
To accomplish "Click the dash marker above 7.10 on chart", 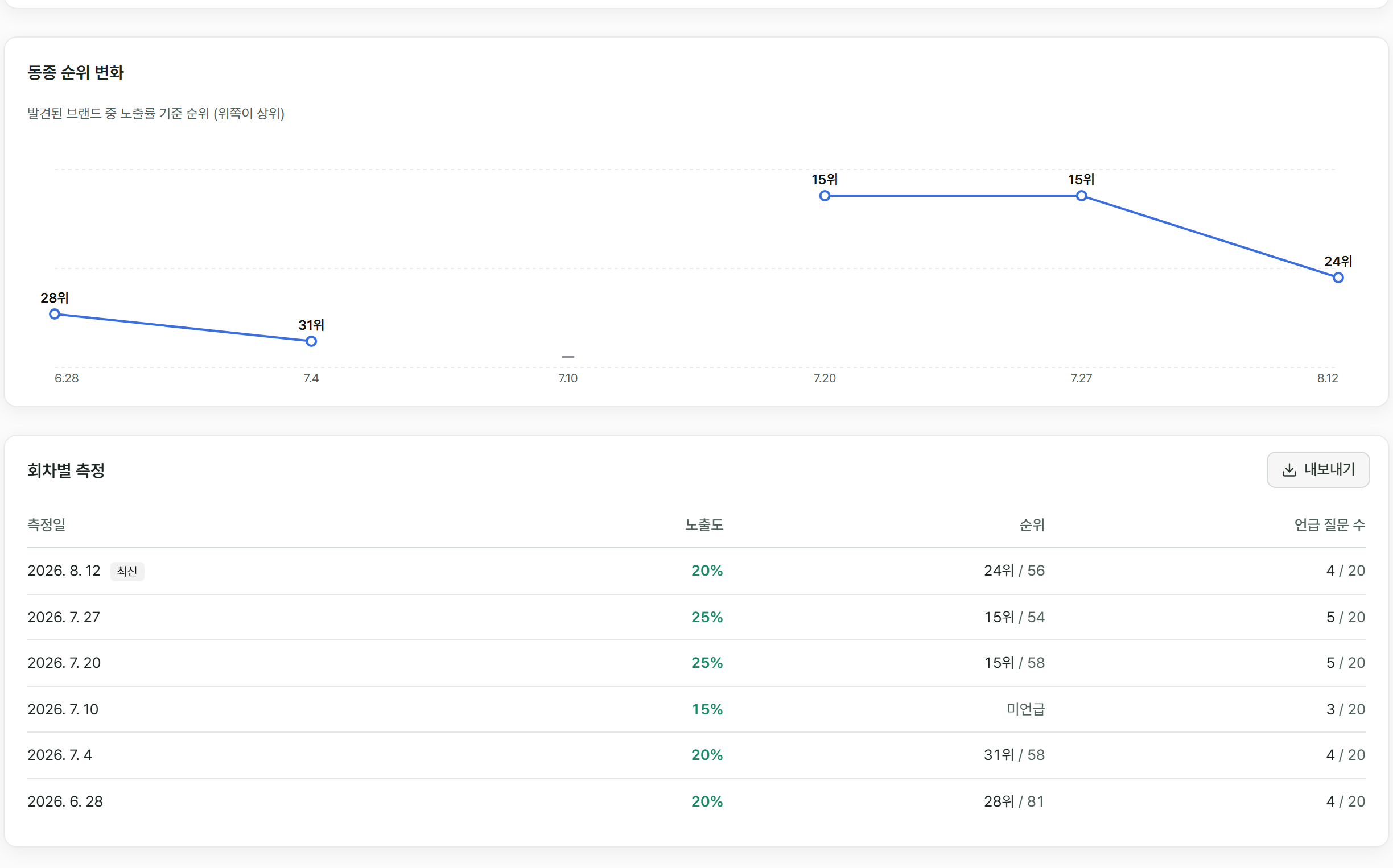I will (x=568, y=357).
